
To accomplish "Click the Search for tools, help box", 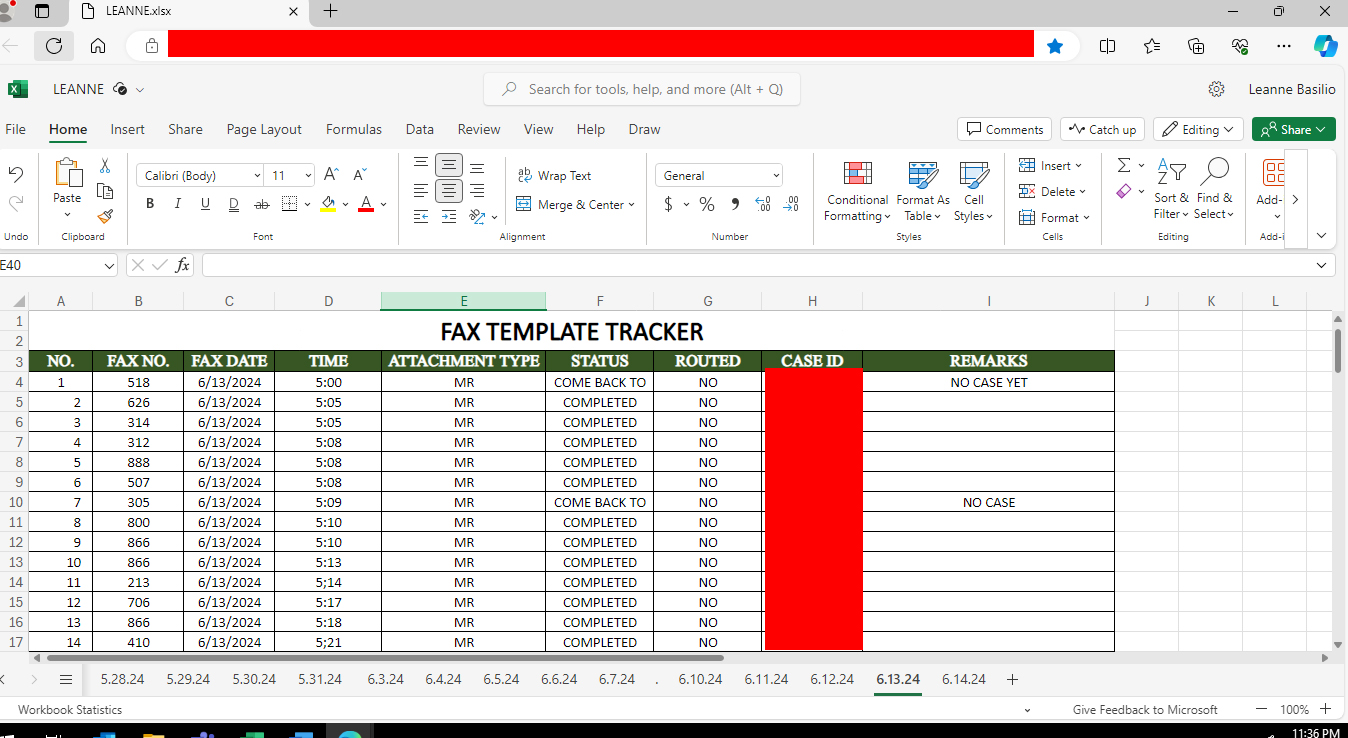I will pyautogui.click(x=642, y=89).
